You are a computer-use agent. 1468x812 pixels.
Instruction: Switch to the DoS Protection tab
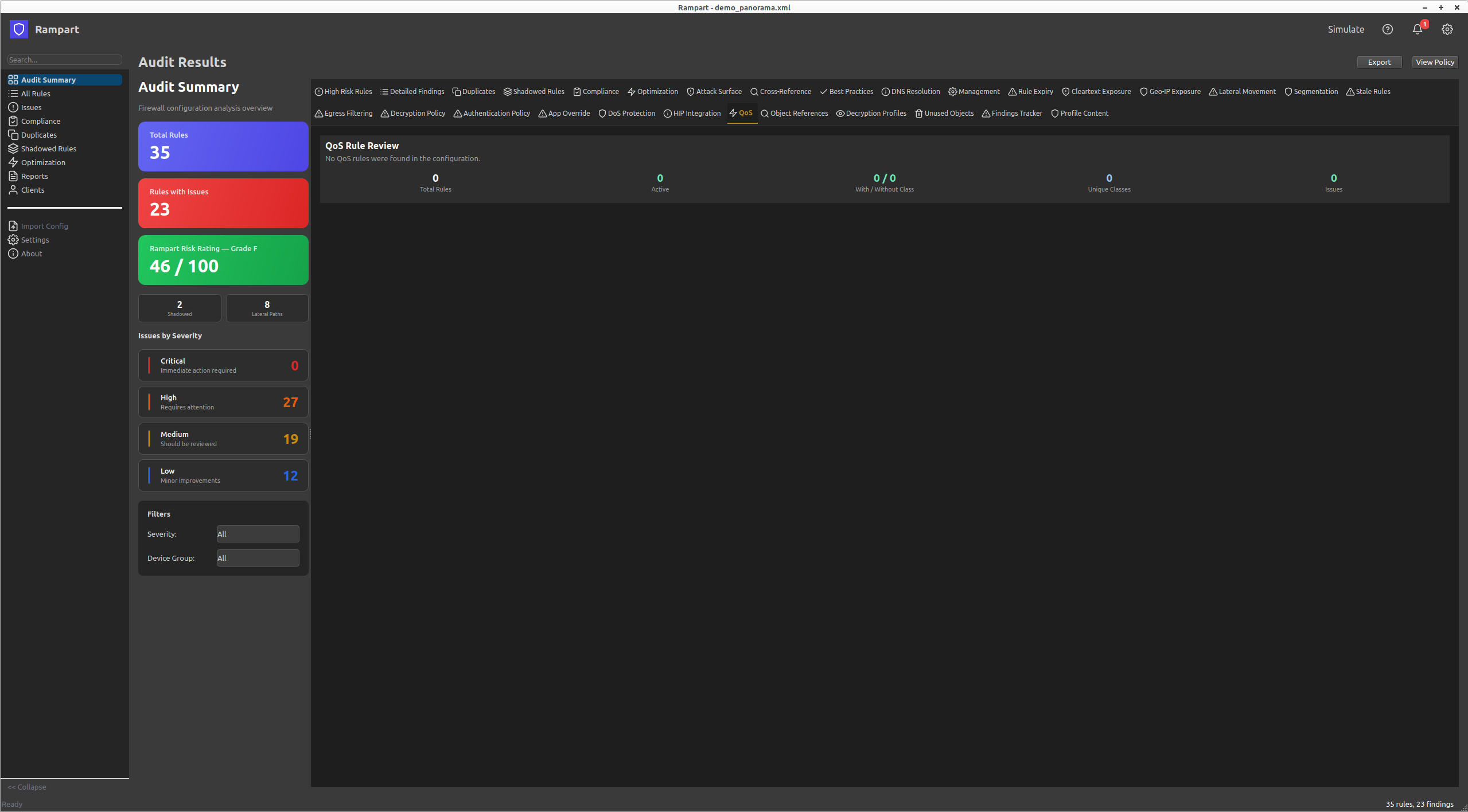click(x=627, y=114)
